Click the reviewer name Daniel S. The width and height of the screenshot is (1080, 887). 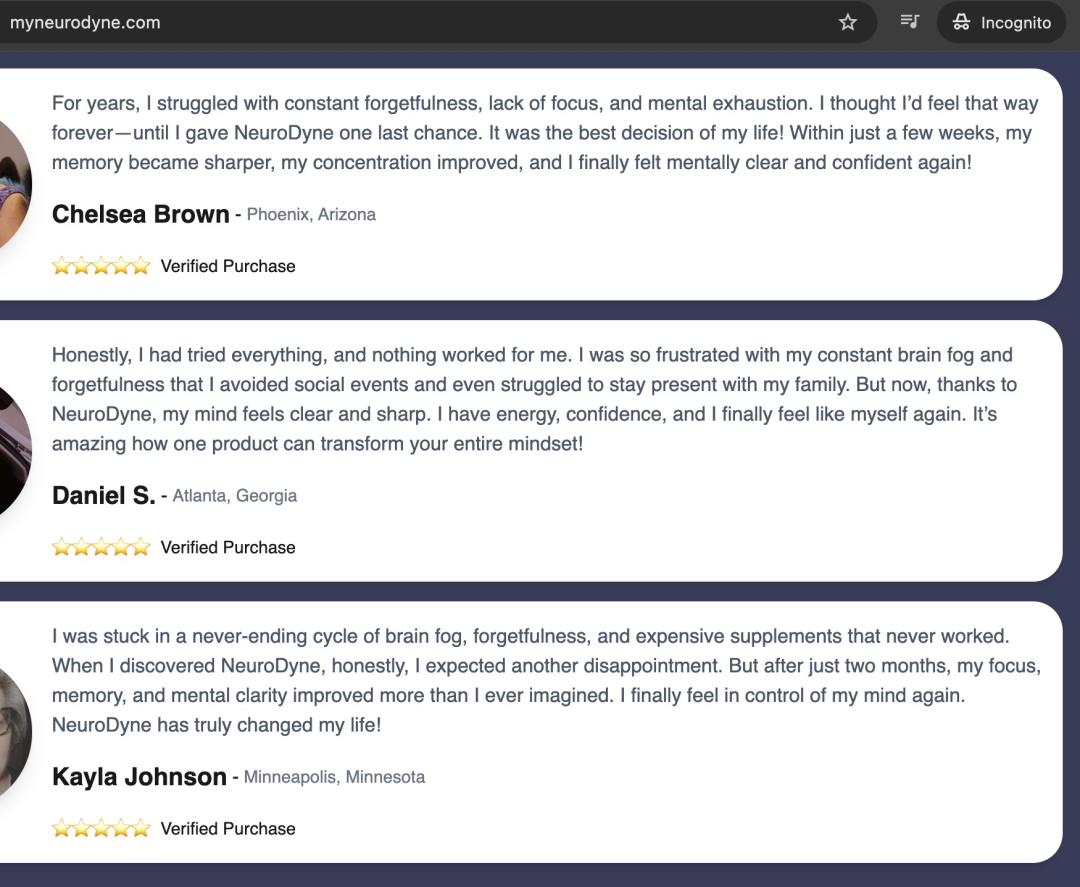pos(104,495)
